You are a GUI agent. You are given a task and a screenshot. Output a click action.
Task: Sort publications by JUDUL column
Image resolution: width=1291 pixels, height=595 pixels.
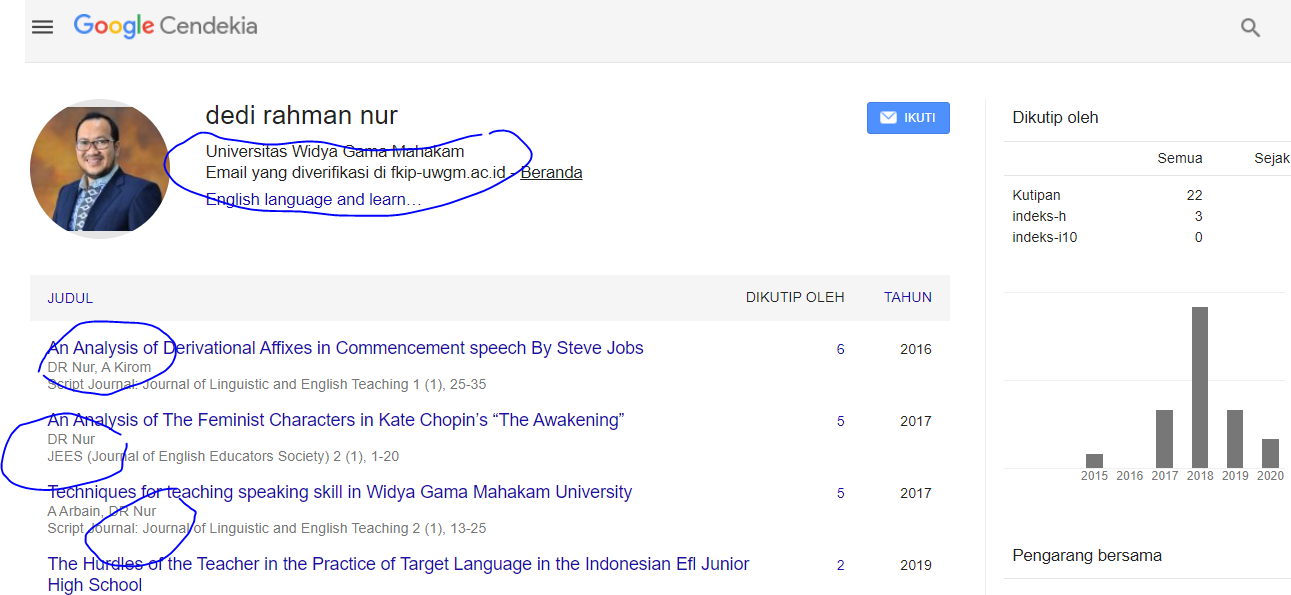[x=70, y=298]
